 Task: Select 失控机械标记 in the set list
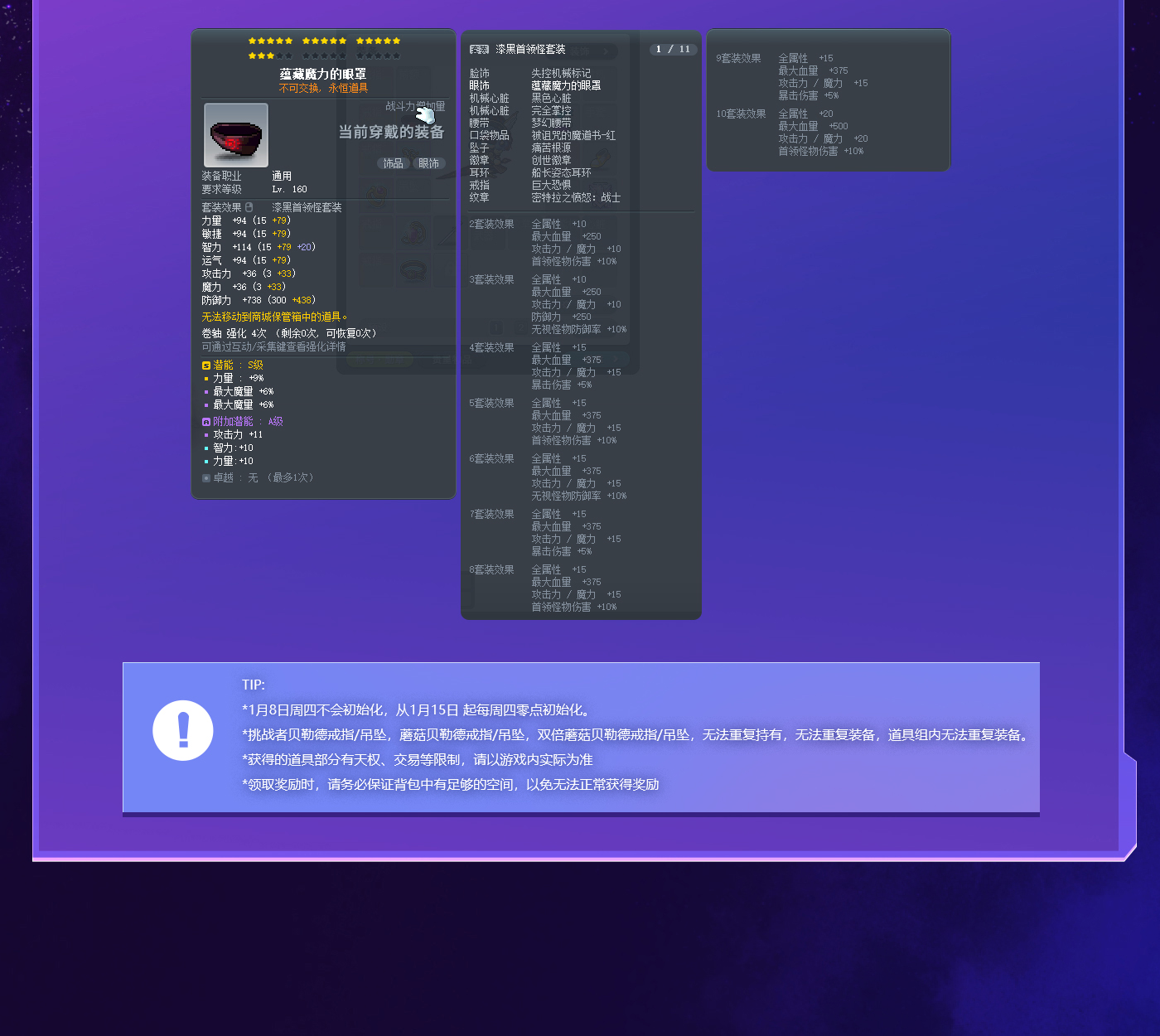click(561, 73)
